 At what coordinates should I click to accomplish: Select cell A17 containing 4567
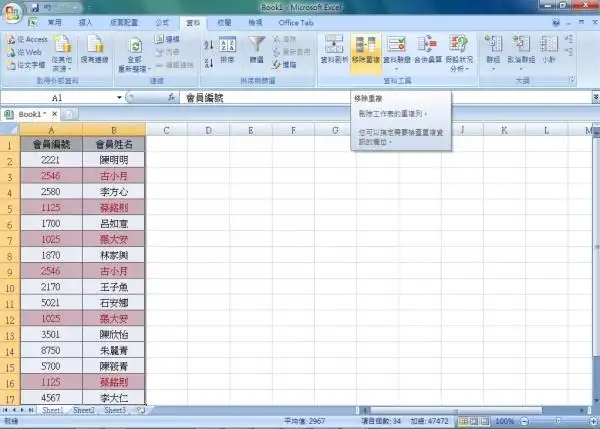[51, 398]
